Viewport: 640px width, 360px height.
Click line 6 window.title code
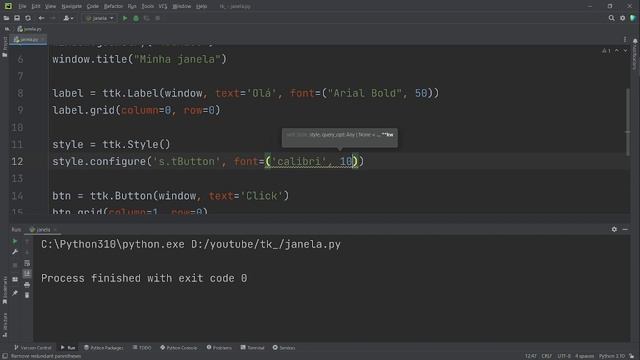(139, 59)
